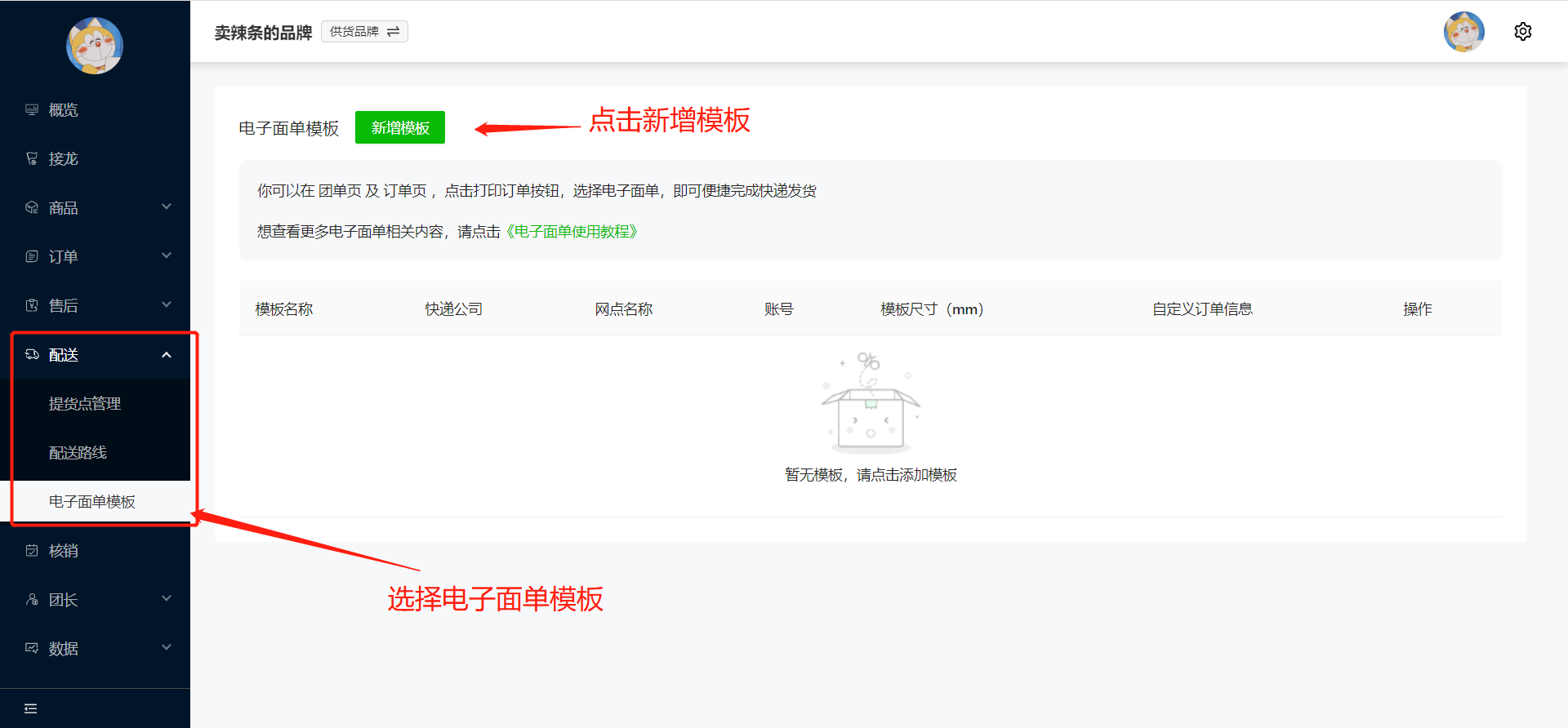The width and height of the screenshot is (1568, 728).
Task: Click the 自定义订单信息 column header
Action: 1202,309
